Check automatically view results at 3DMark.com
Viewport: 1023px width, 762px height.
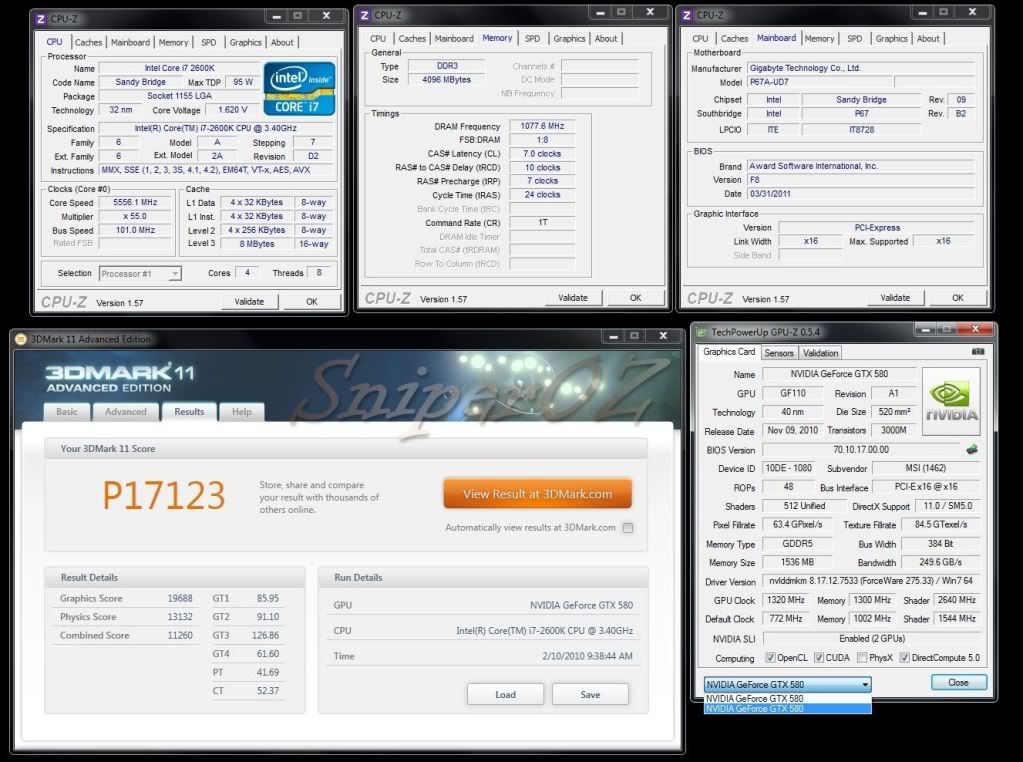click(x=628, y=528)
